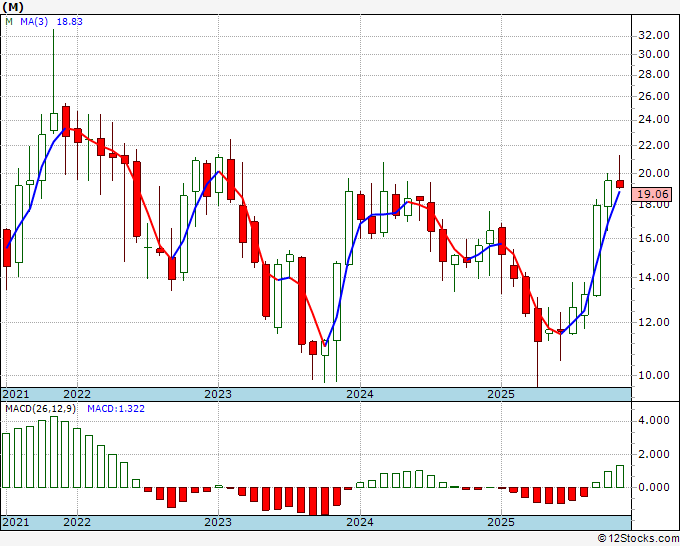Click the tallest green MACD histogram bar
Viewport: 680px width, 546px height.
click(x=54, y=452)
